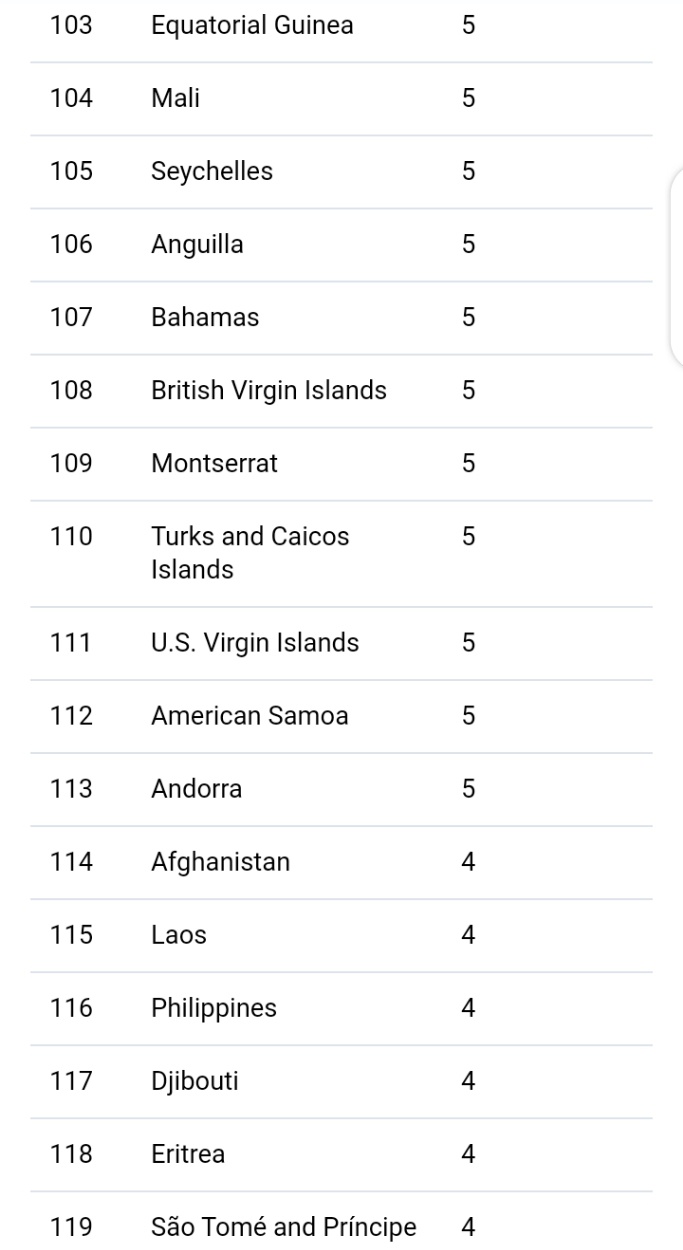Click the Equatorial Guinea country name
This screenshot has width=683, height=1250.
pyautogui.click(x=252, y=25)
